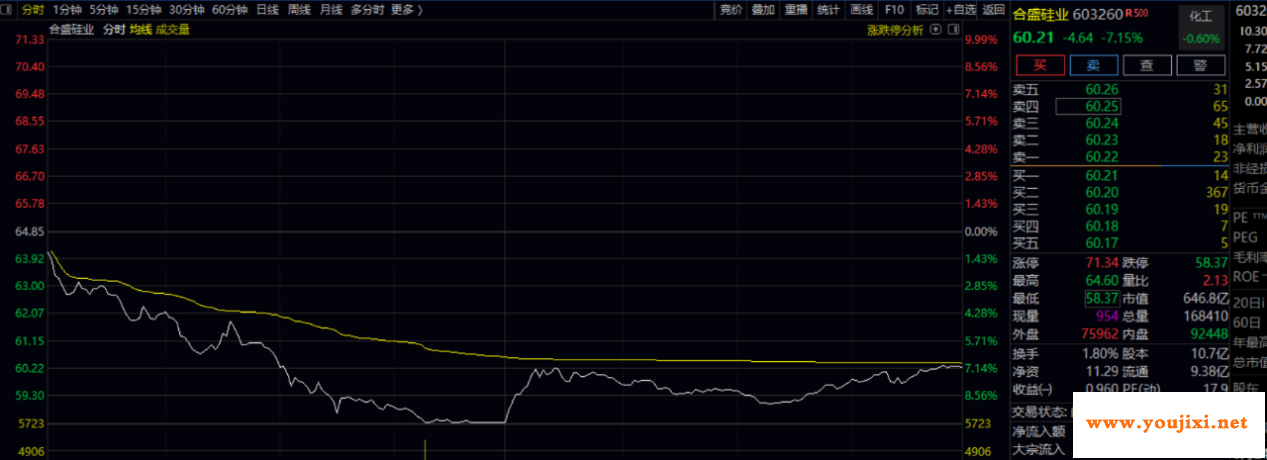Select the 60分钟 chart tab
Image resolution: width=1267 pixels, height=460 pixels.
pos(229,9)
